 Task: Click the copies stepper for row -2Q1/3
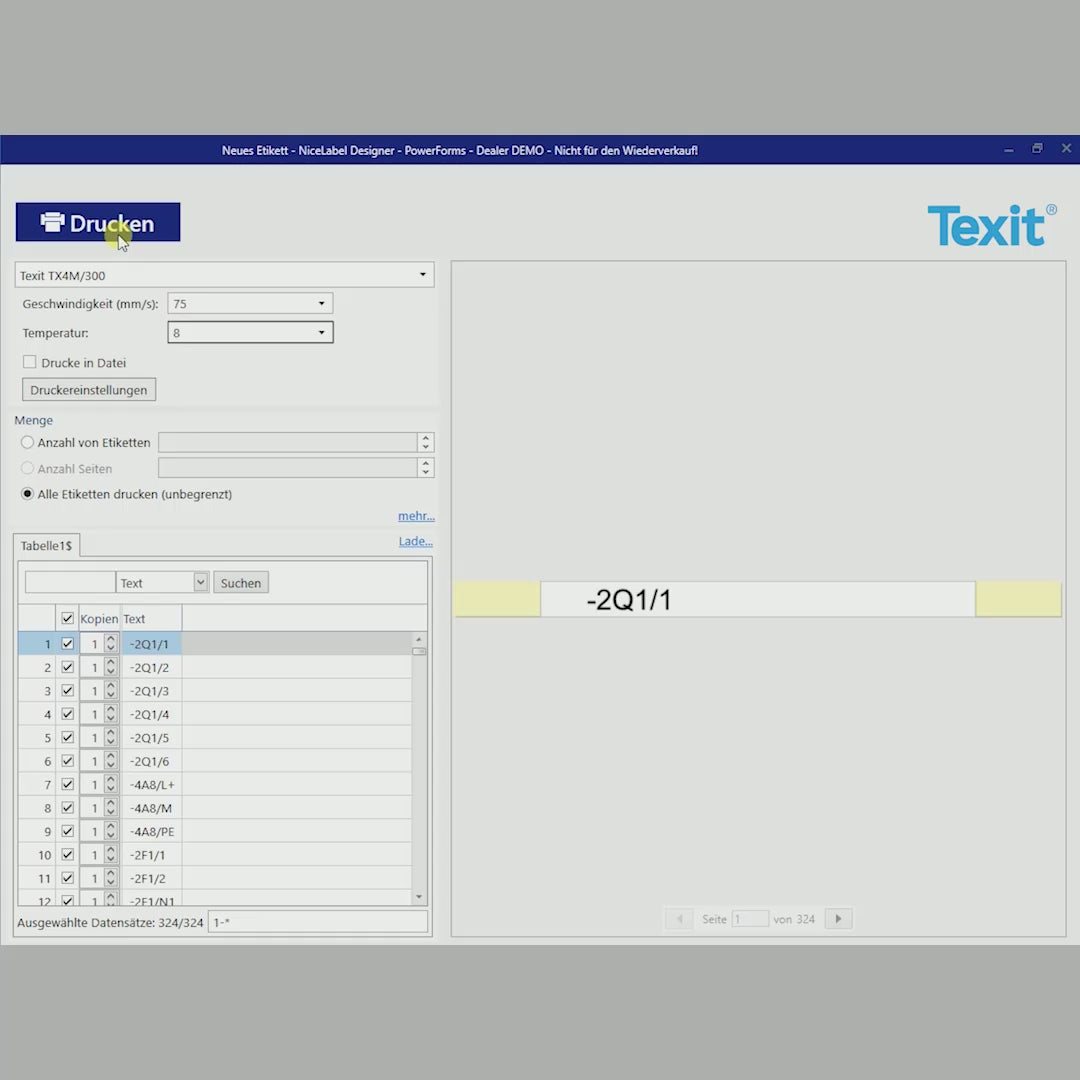tap(110, 690)
